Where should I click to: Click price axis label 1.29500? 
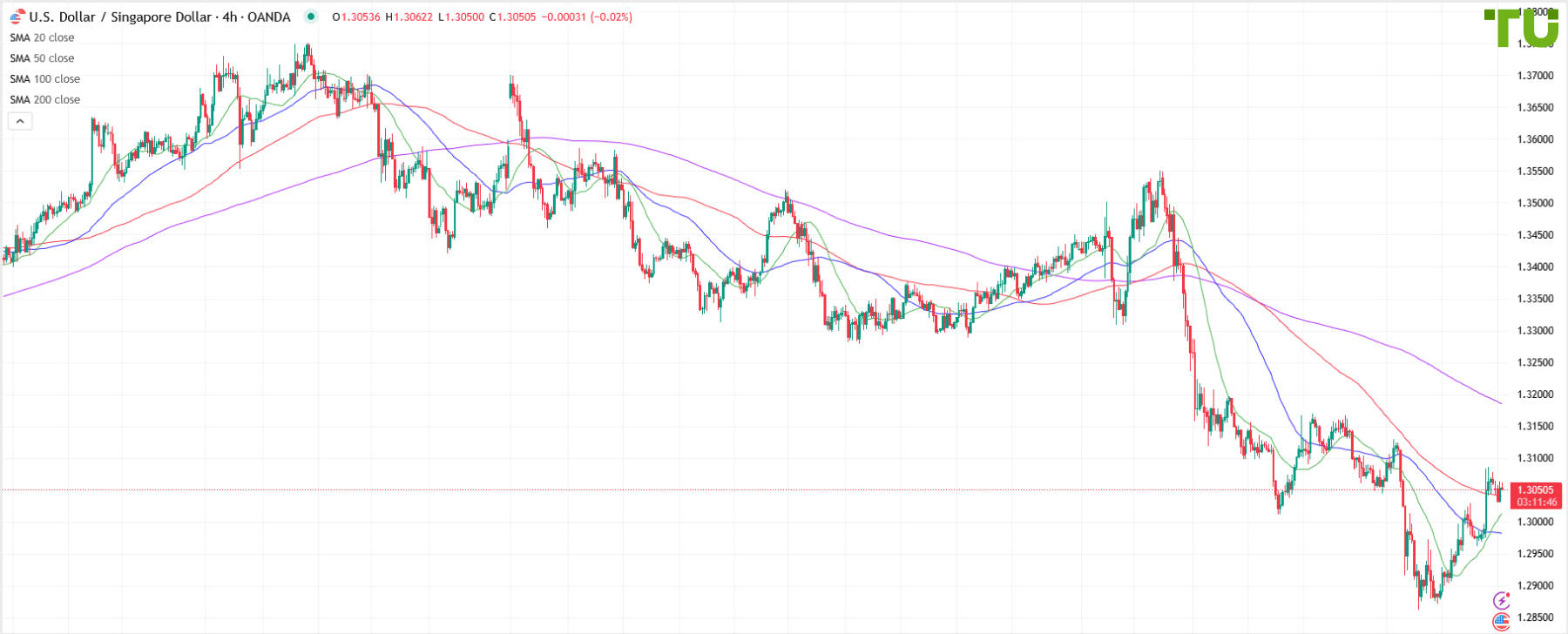(x=1536, y=554)
